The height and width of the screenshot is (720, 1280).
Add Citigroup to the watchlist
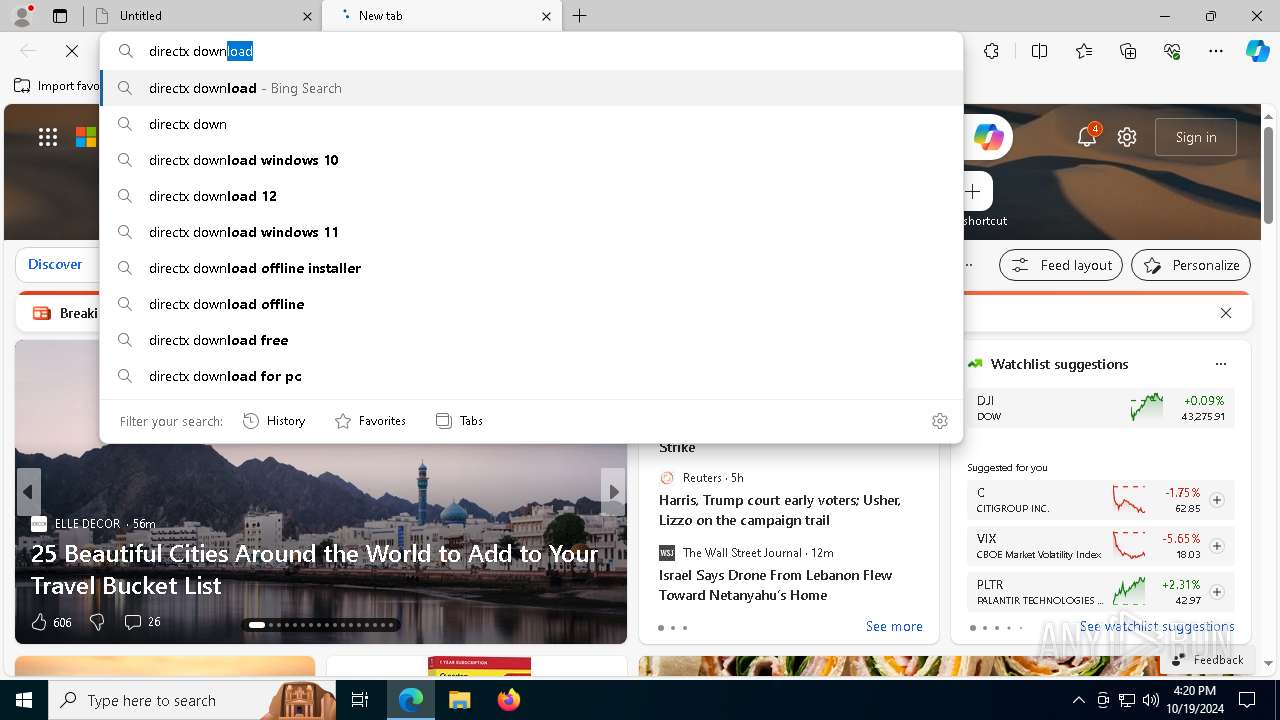pos(1217,500)
